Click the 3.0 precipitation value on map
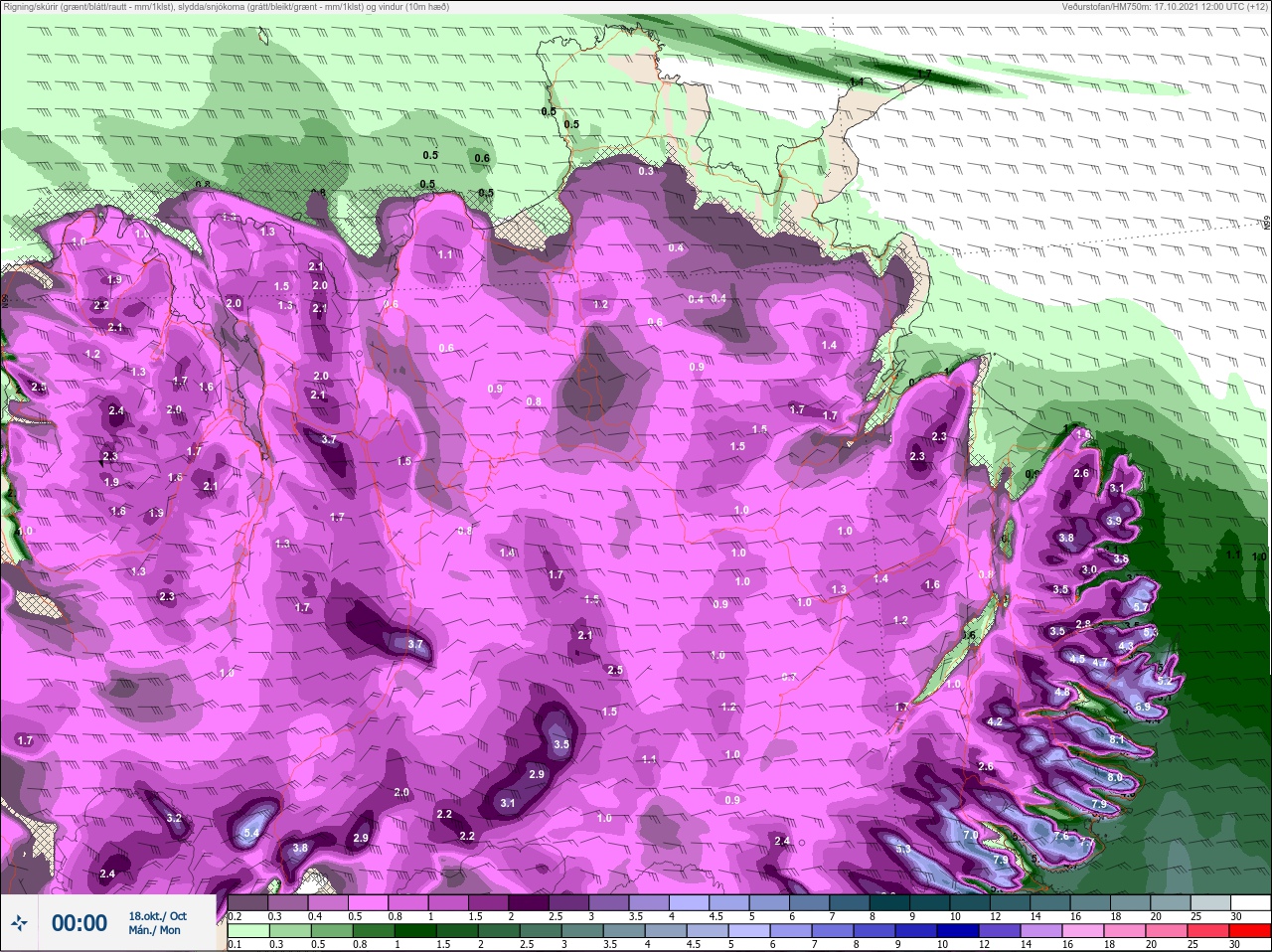 [x=1089, y=569]
